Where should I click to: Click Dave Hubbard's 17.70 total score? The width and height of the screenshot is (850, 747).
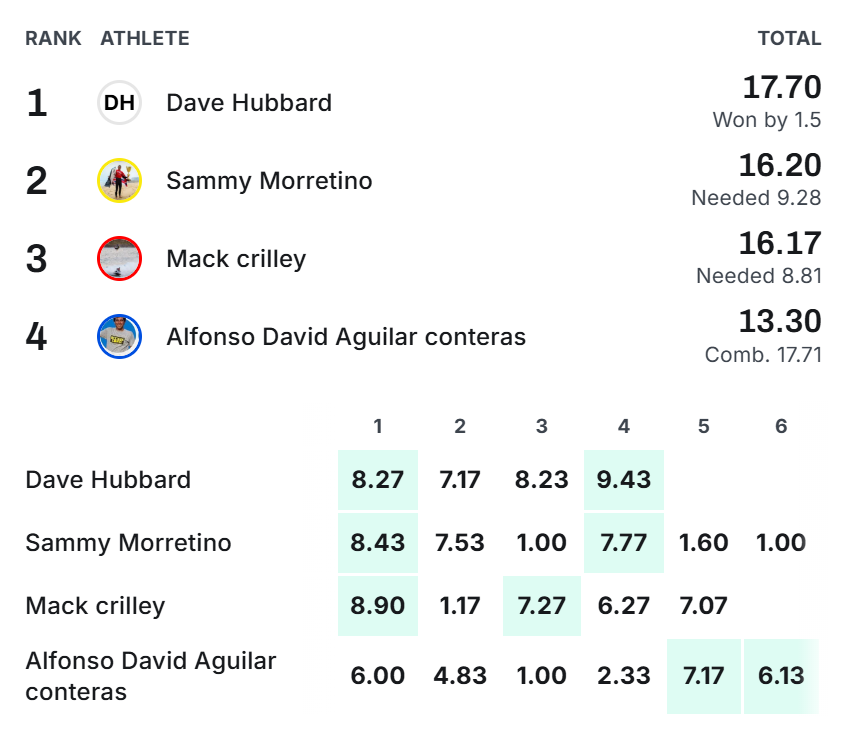[x=782, y=87]
